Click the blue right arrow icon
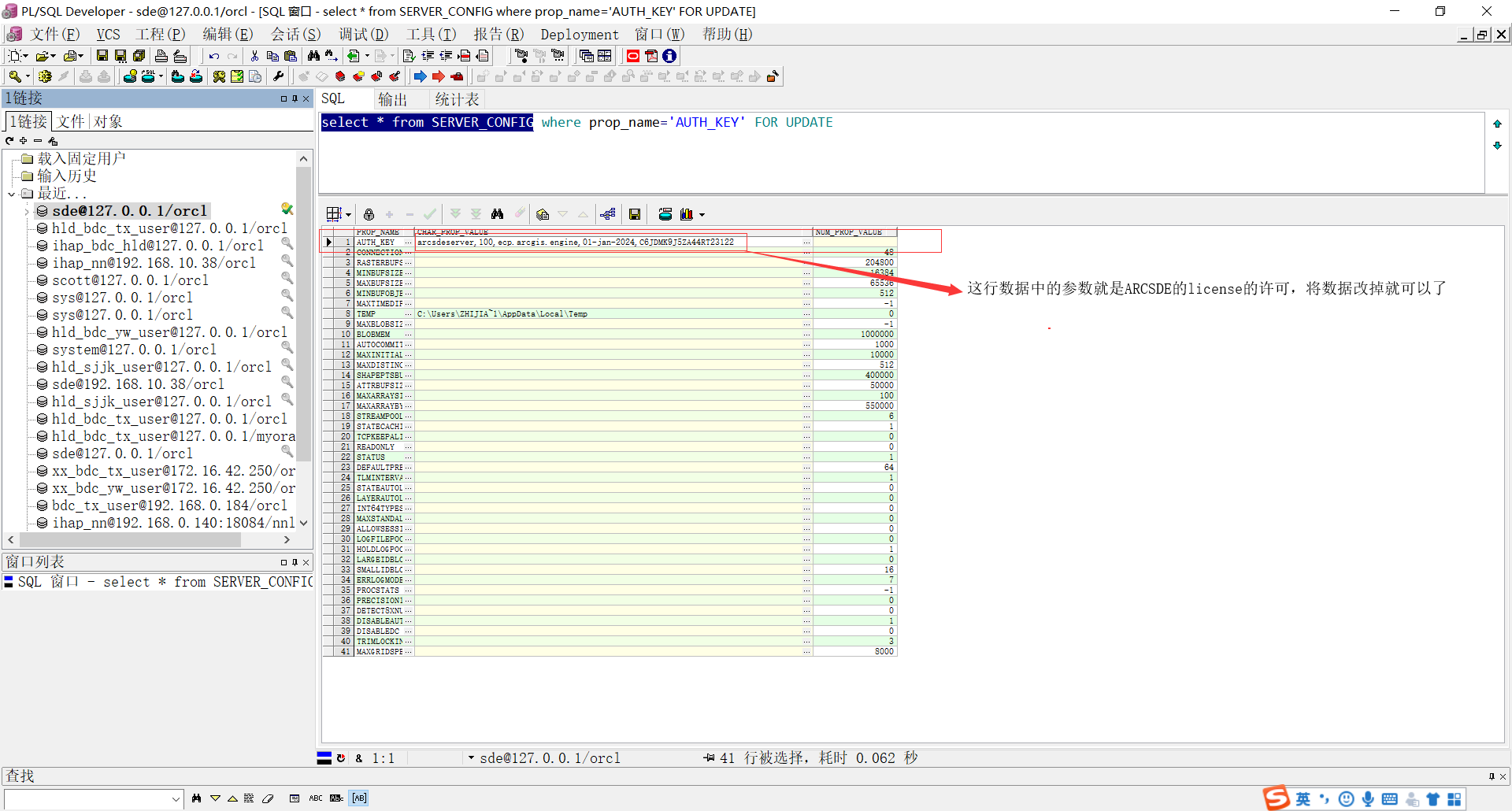Screen dimensions: 1512x811 (x=421, y=76)
